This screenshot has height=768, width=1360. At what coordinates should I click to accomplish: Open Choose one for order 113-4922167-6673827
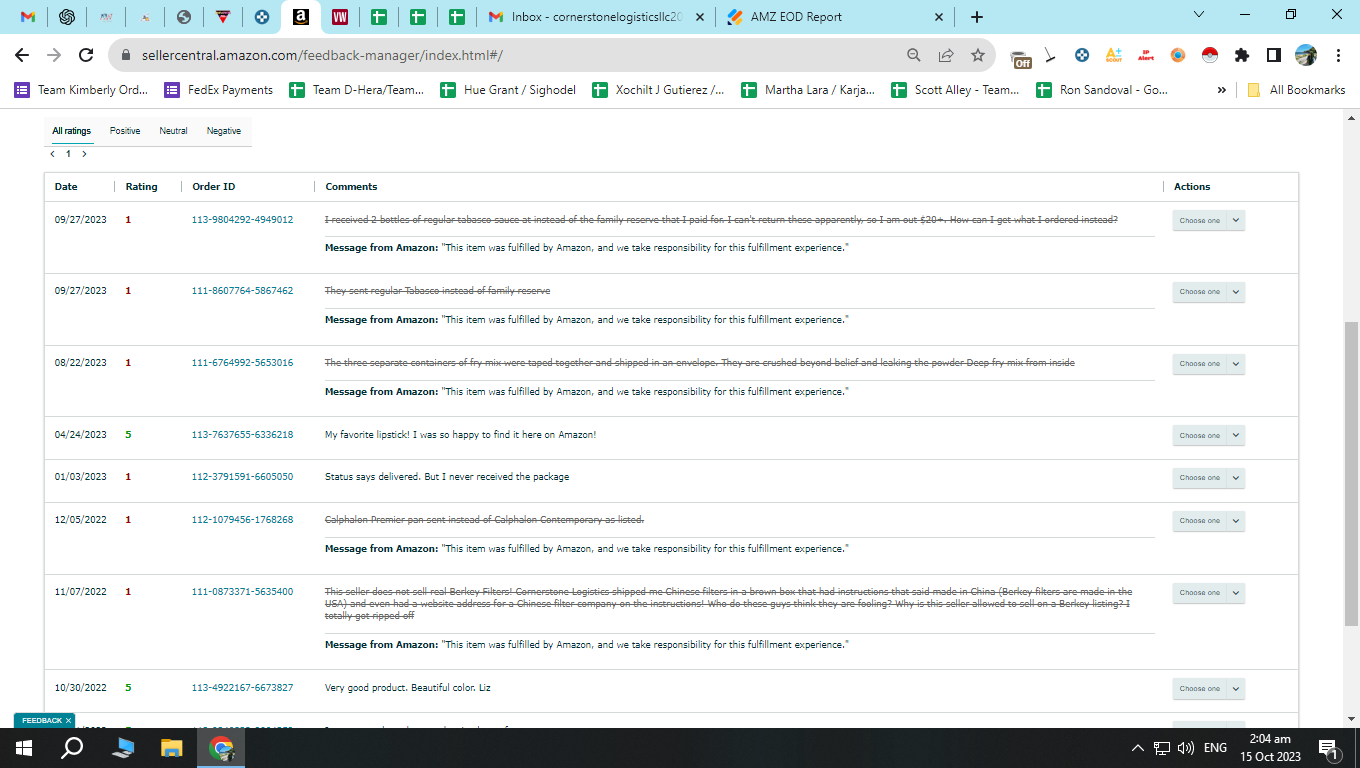click(1208, 689)
